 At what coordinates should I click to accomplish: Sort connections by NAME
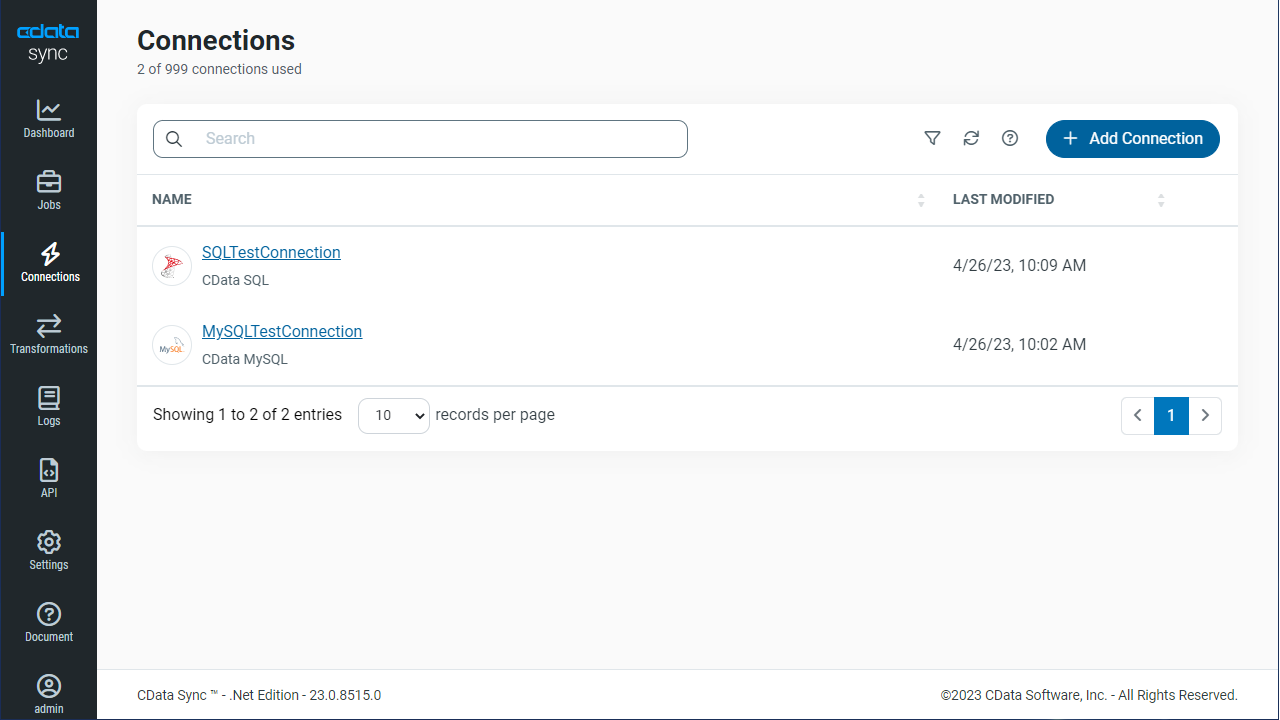coord(920,199)
